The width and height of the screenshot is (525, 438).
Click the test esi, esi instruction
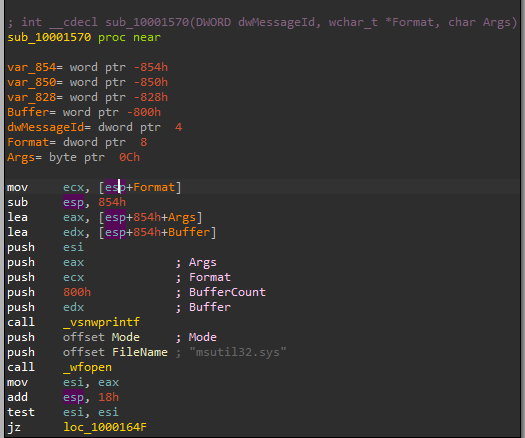[x=63, y=412]
